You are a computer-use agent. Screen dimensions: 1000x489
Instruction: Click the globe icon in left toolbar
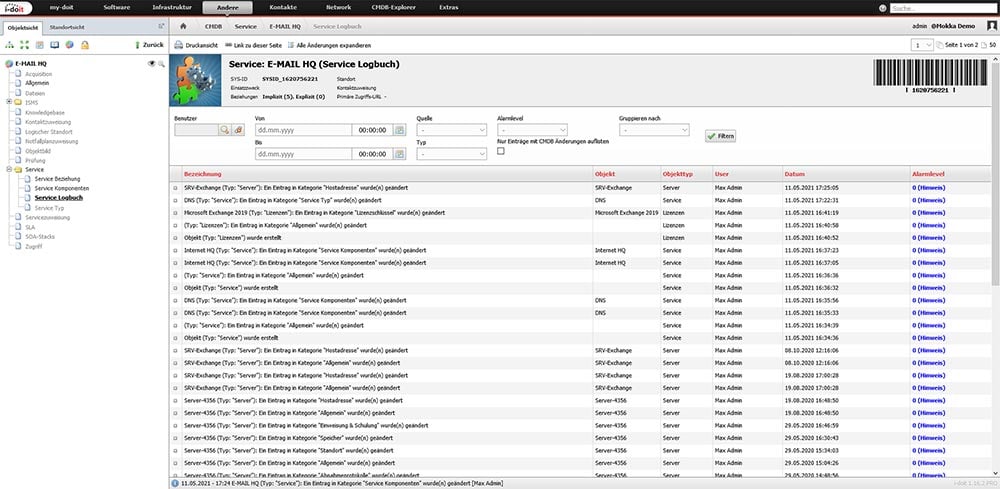[x=70, y=45]
